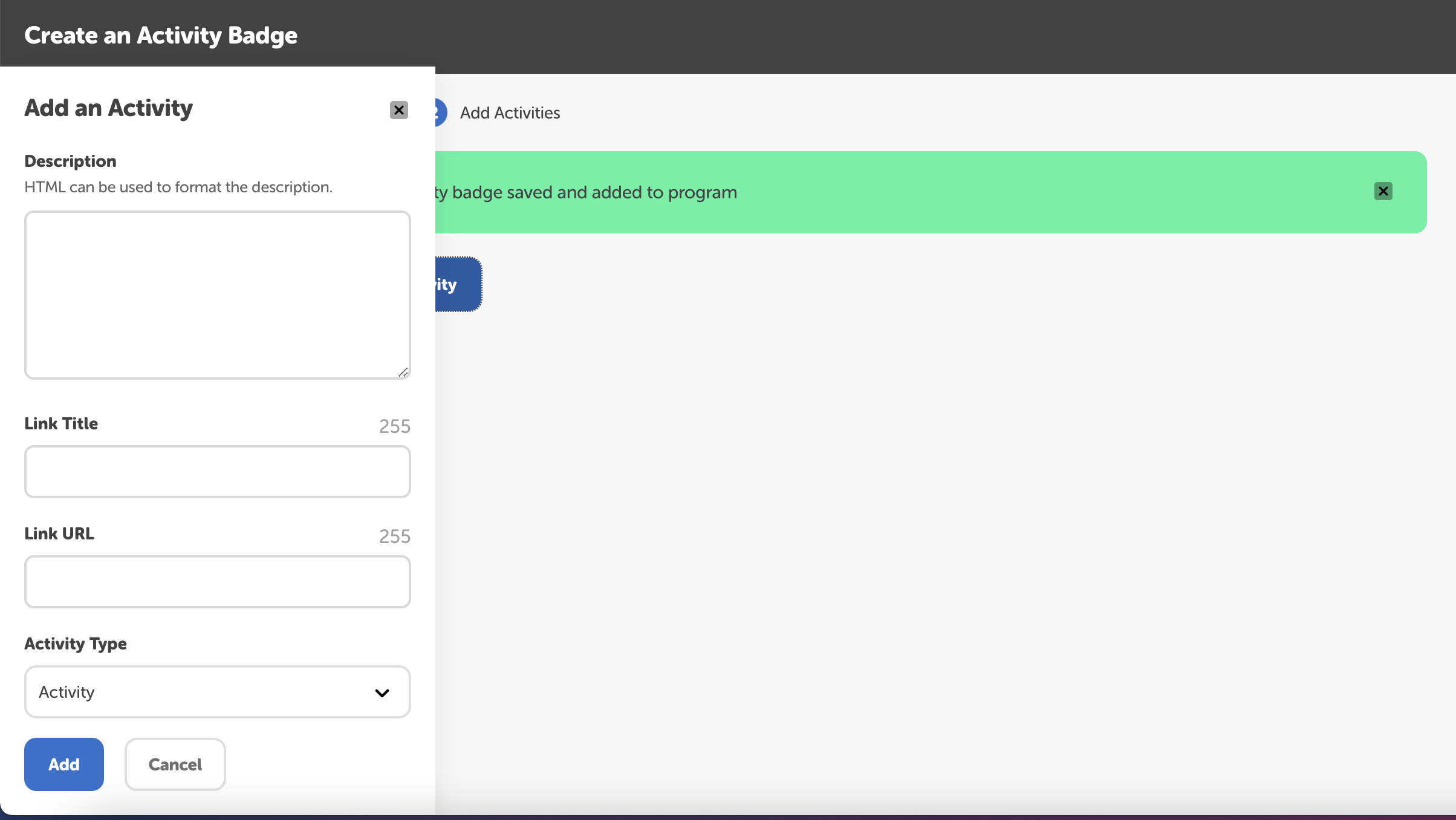Viewport: 1456px width, 820px height.
Task: Click the Create an Activity Badge header title
Action: (x=161, y=35)
